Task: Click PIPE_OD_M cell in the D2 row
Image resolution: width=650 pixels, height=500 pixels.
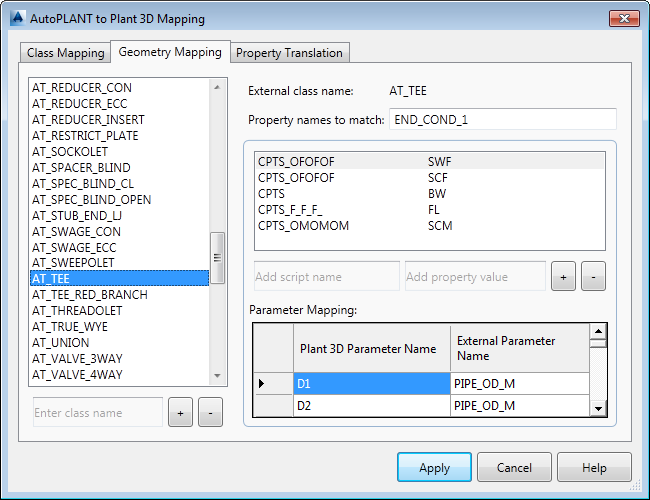Action: [x=520, y=405]
